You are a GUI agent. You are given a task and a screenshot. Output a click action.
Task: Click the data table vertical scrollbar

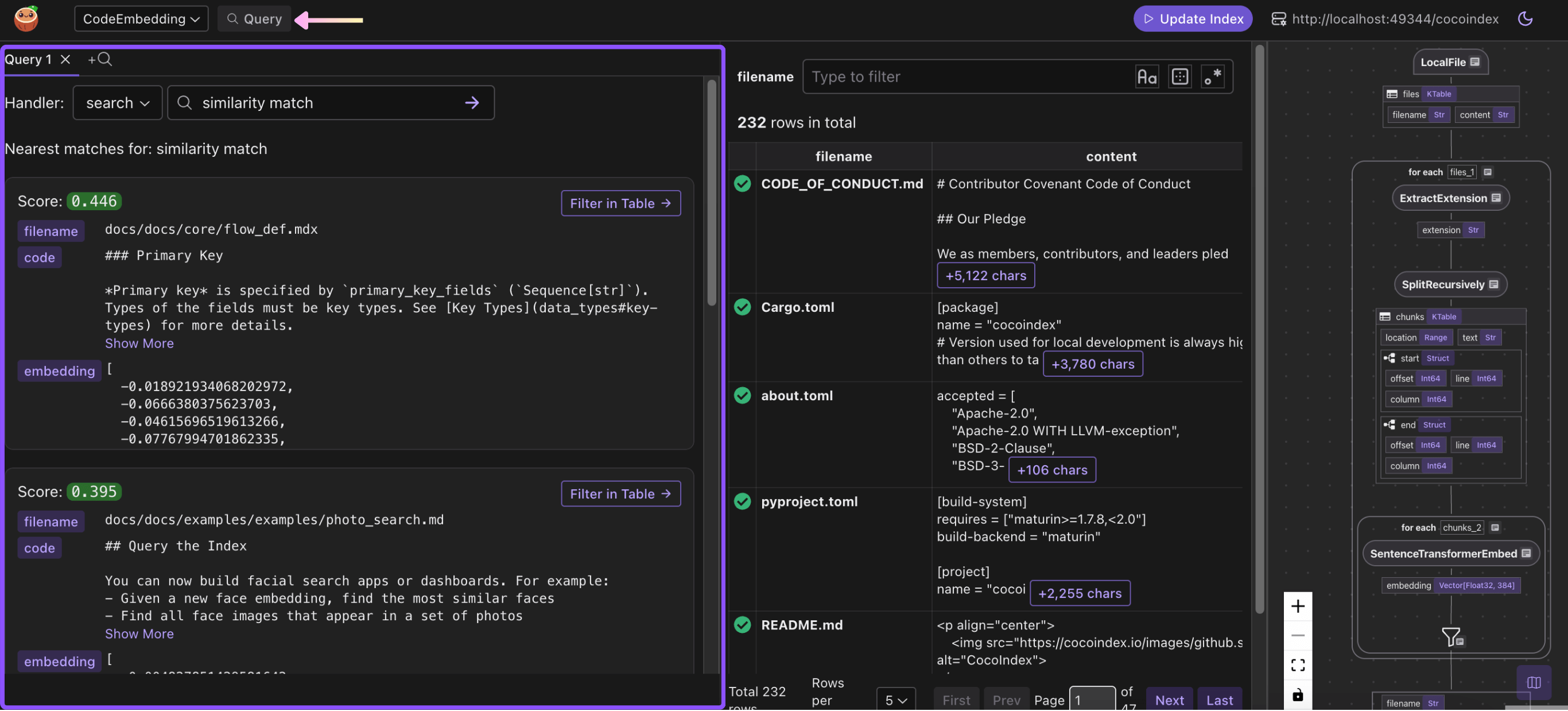click(x=1259, y=329)
